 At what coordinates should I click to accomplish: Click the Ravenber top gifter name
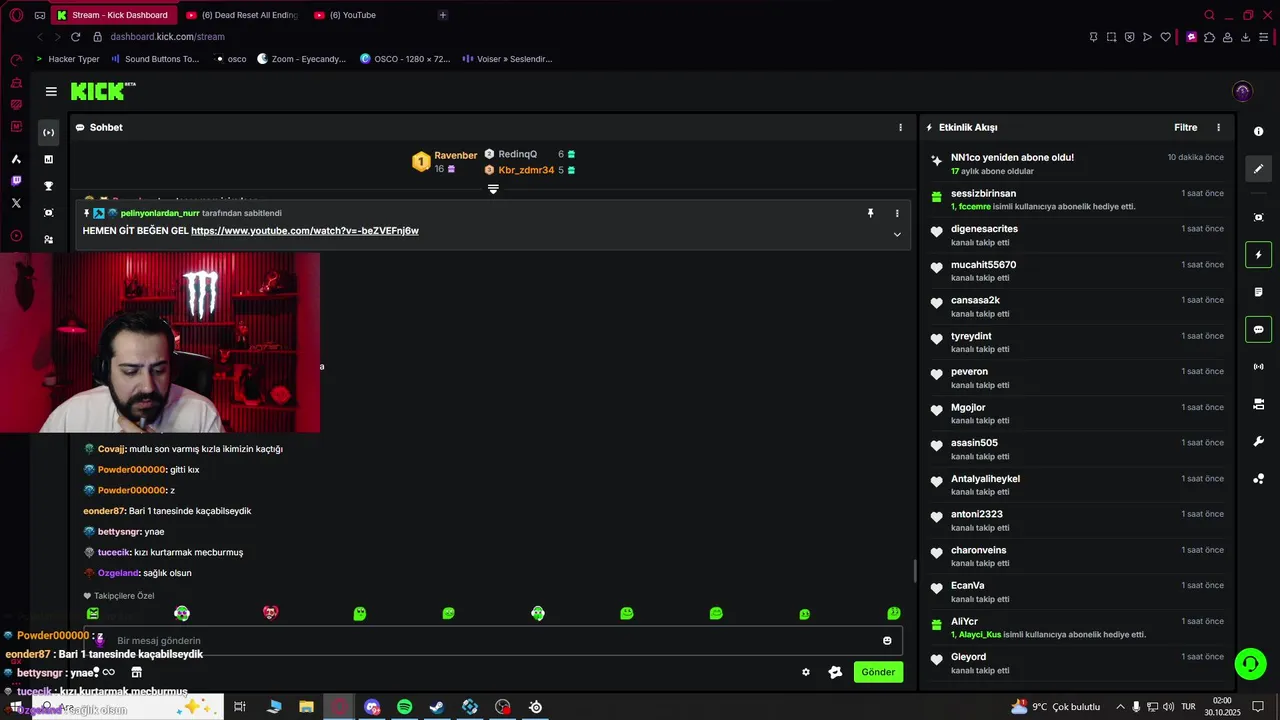(x=455, y=155)
